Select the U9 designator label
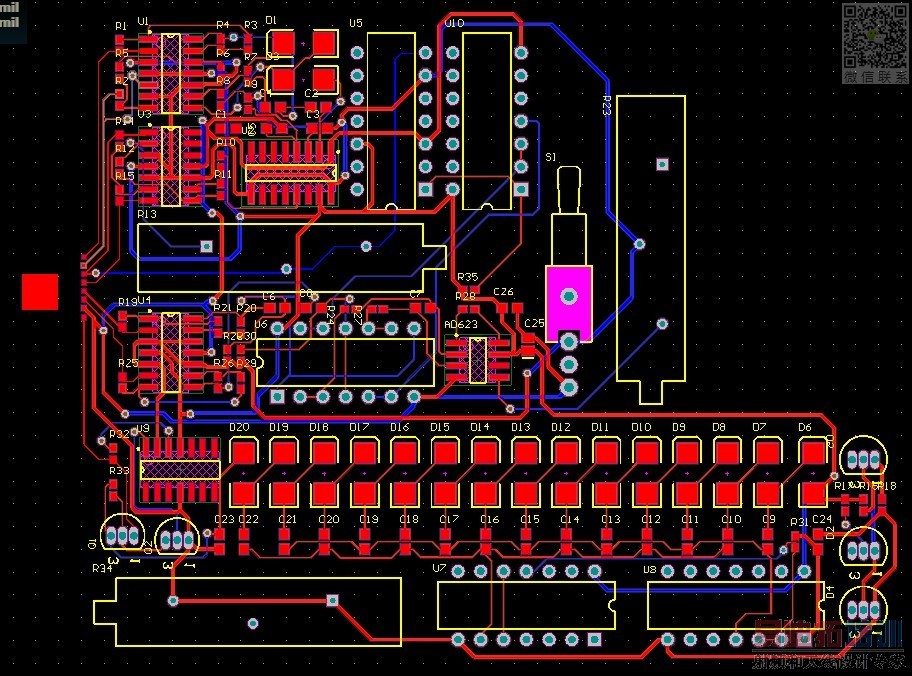 142,428
